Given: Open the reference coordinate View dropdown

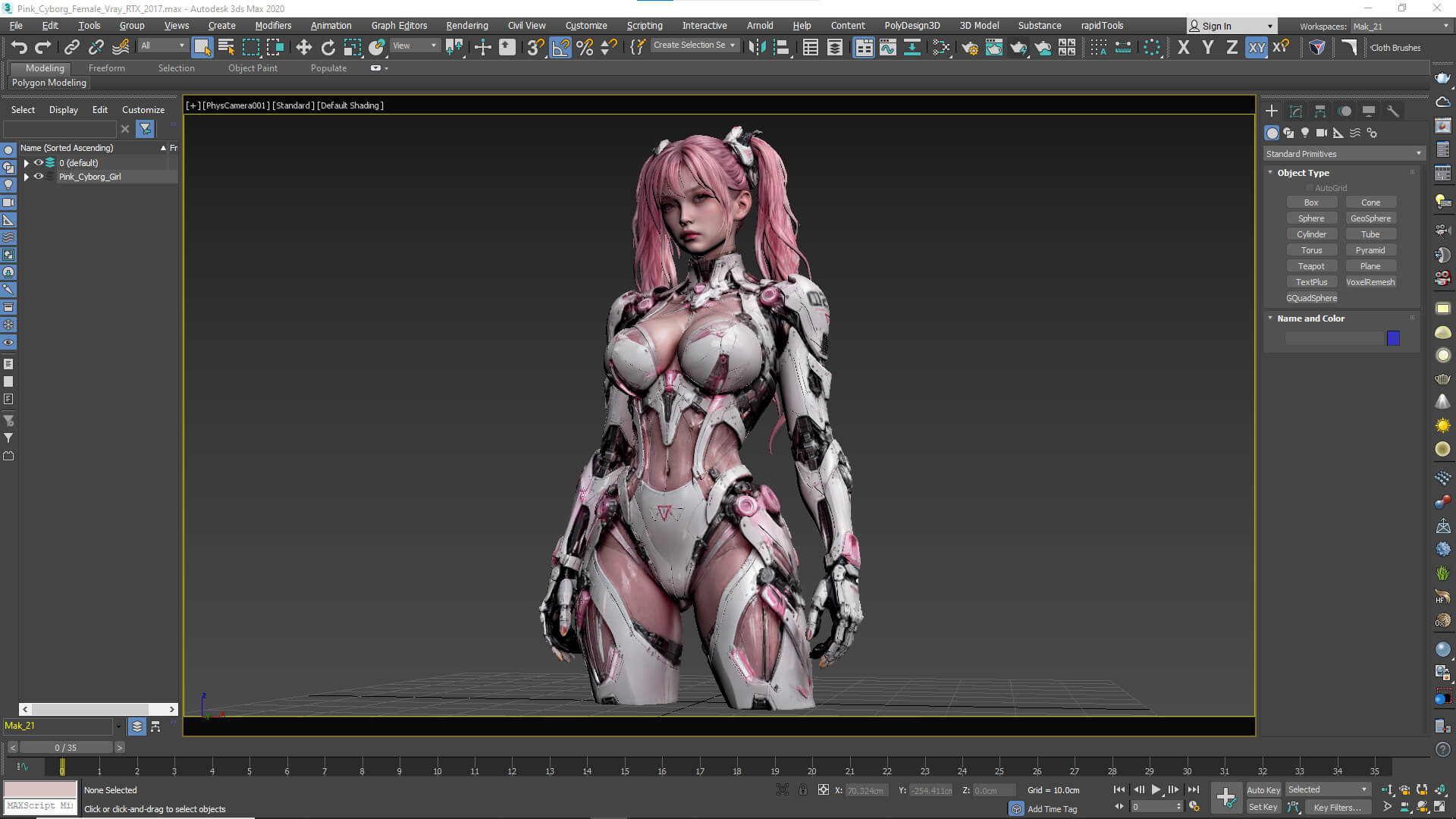Looking at the screenshot, I should click(415, 46).
